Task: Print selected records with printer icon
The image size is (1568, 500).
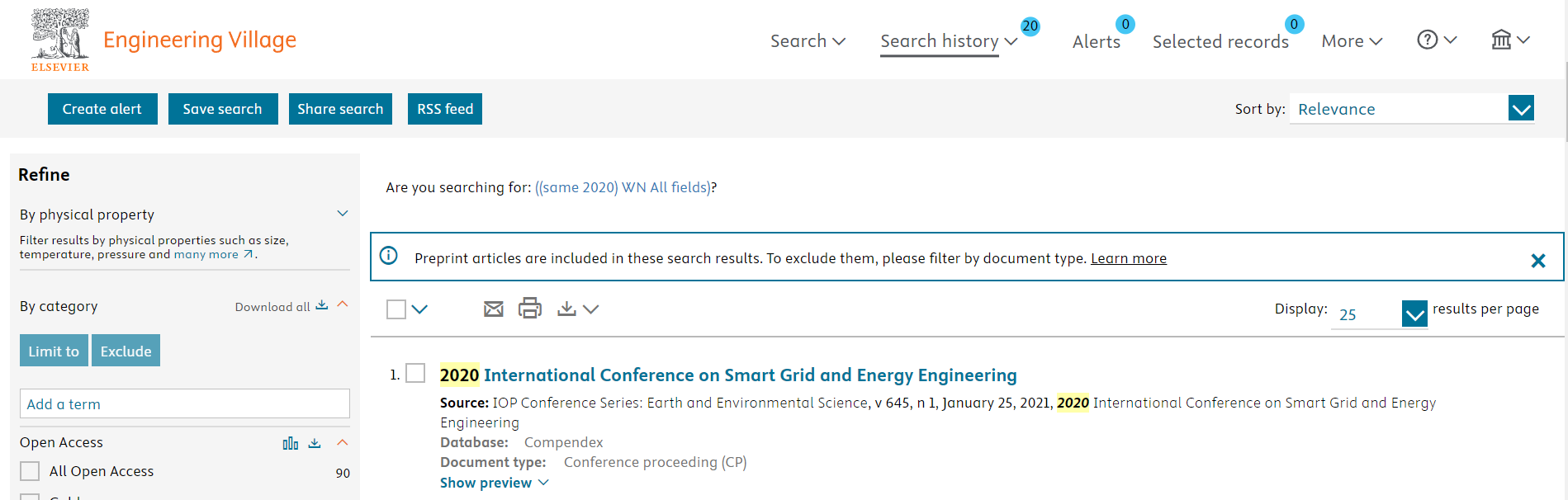Action: click(x=530, y=309)
